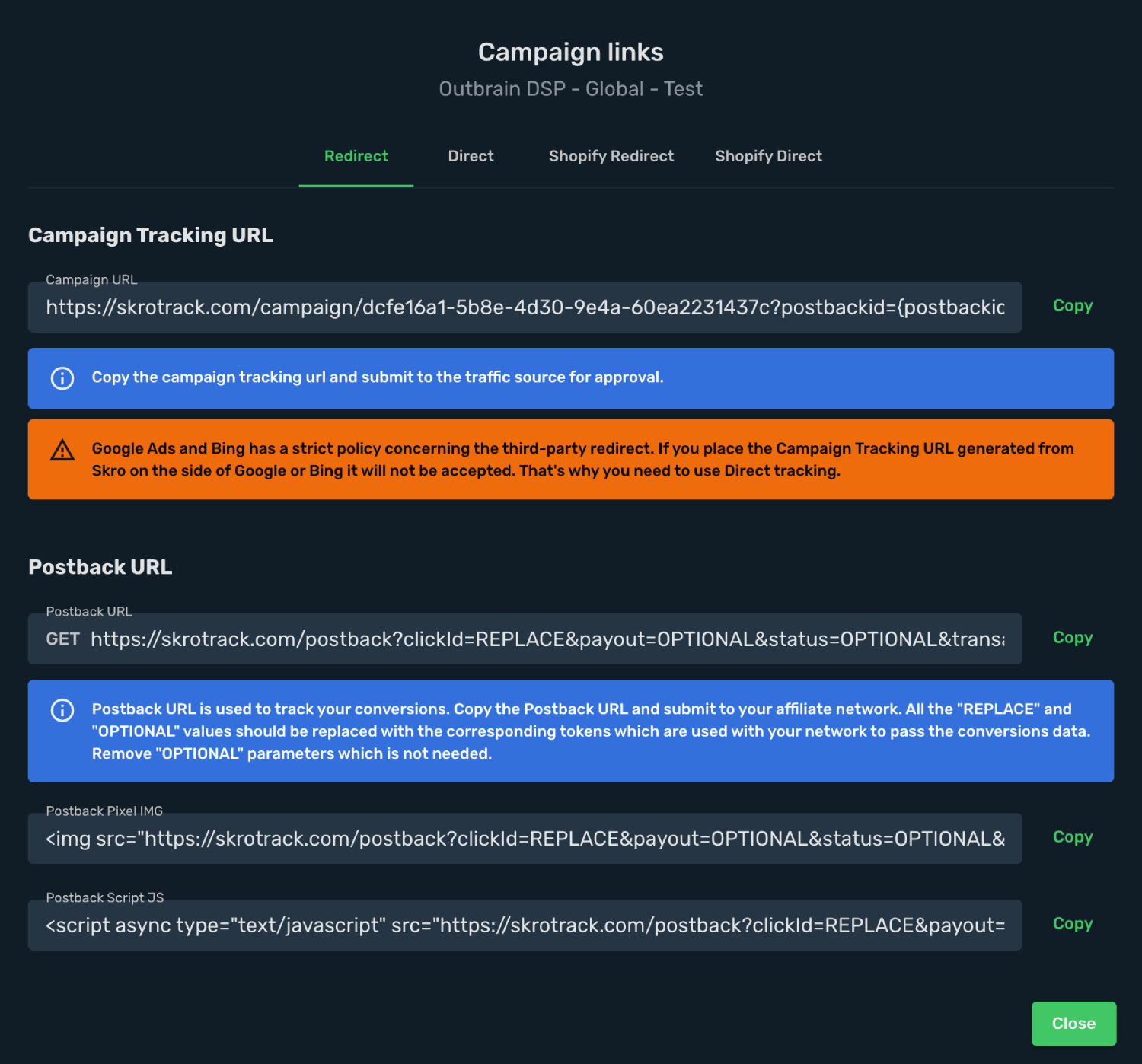Focus the Postback Script JS field
This screenshot has height=1064, width=1142.
[x=525, y=925]
